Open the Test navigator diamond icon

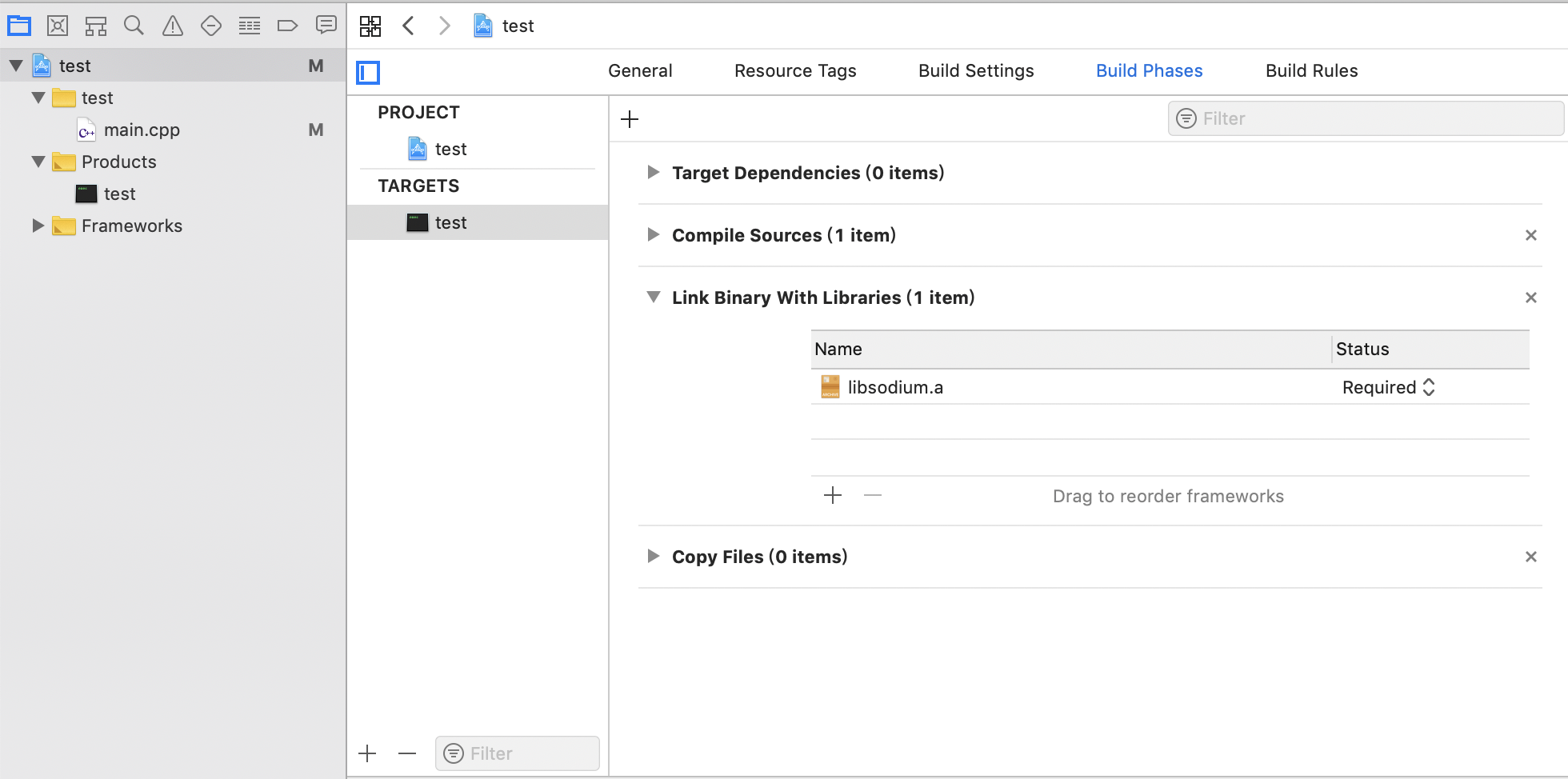[210, 26]
